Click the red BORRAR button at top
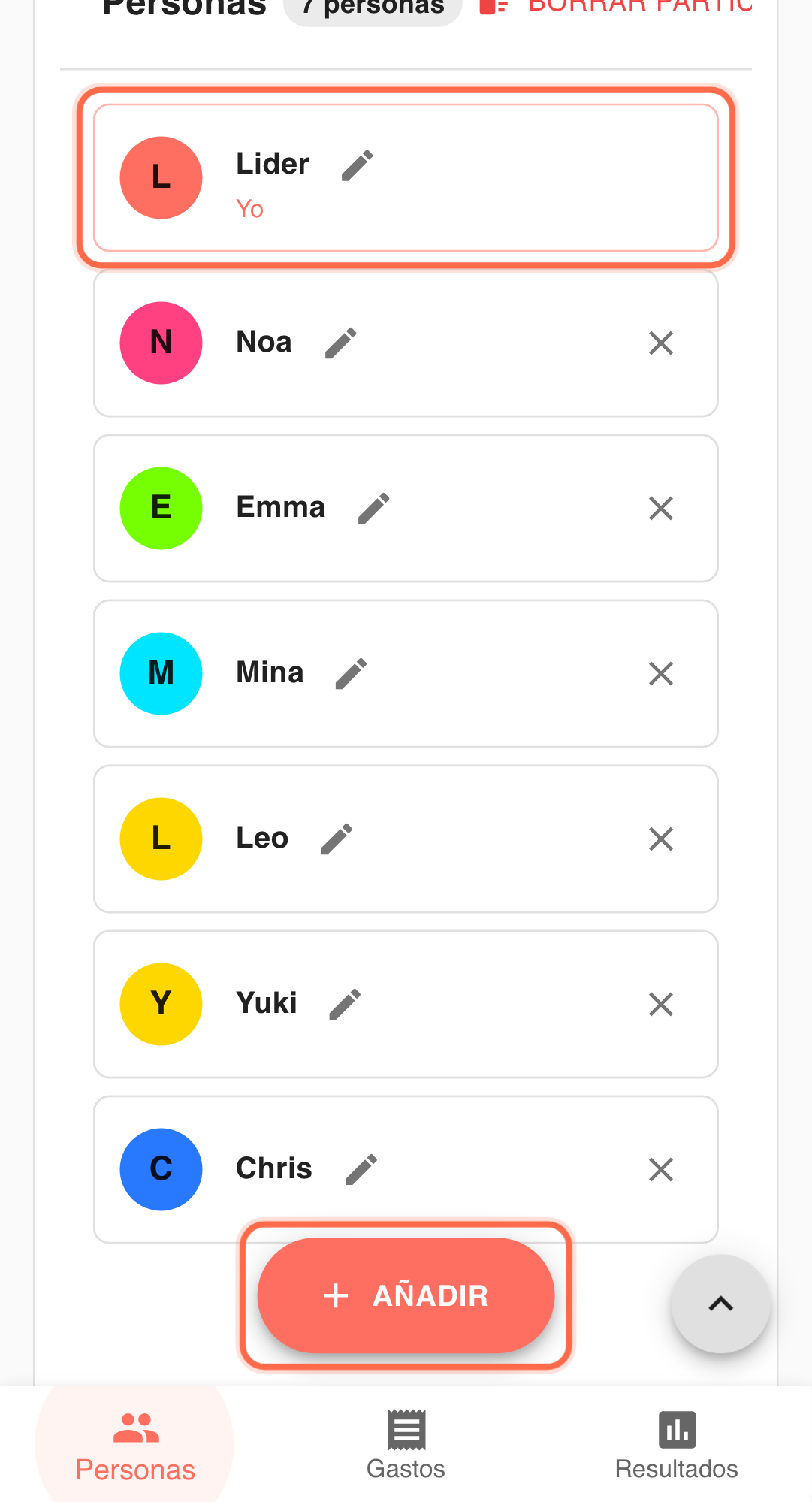Image resolution: width=812 pixels, height=1502 pixels. (616, 8)
